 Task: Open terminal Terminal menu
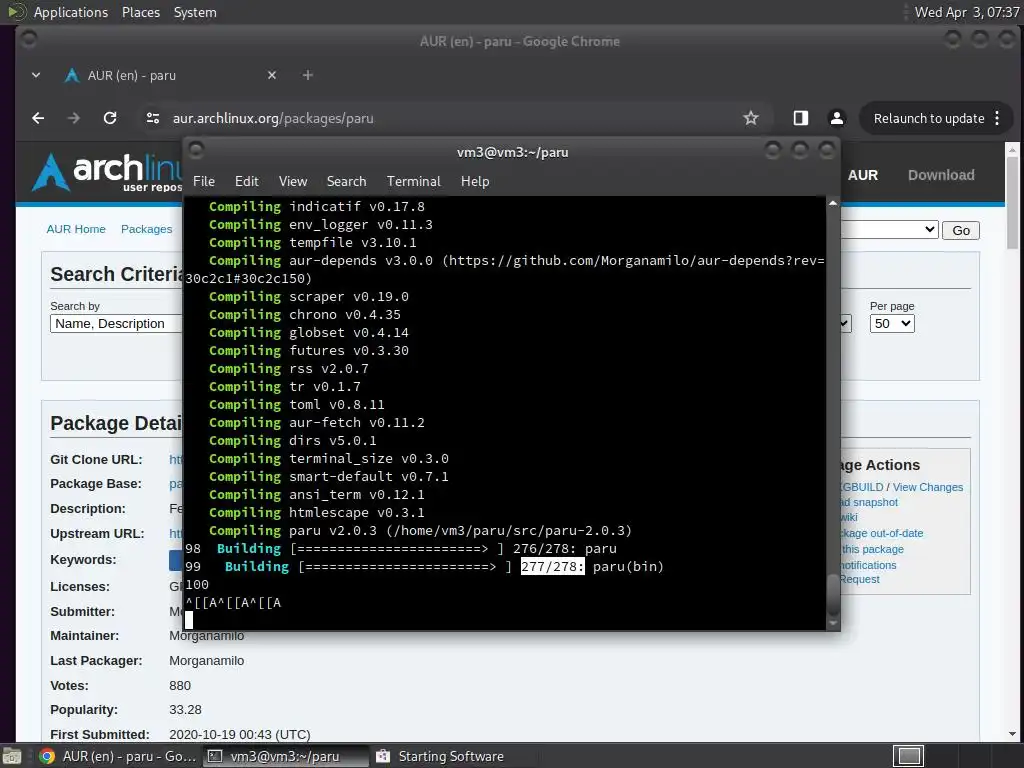pyautogui.click(x=413, y=182)
